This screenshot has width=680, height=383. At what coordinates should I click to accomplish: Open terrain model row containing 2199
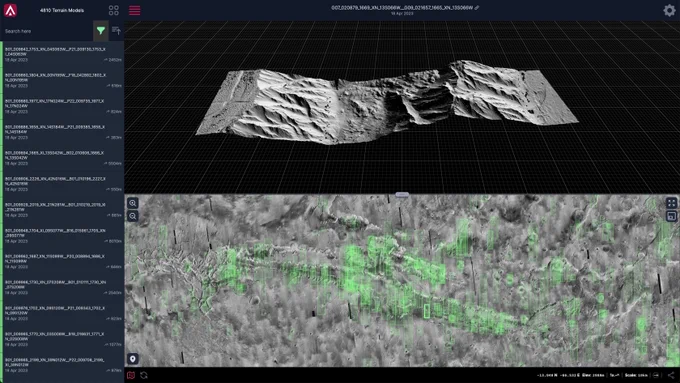pos(63,365)
